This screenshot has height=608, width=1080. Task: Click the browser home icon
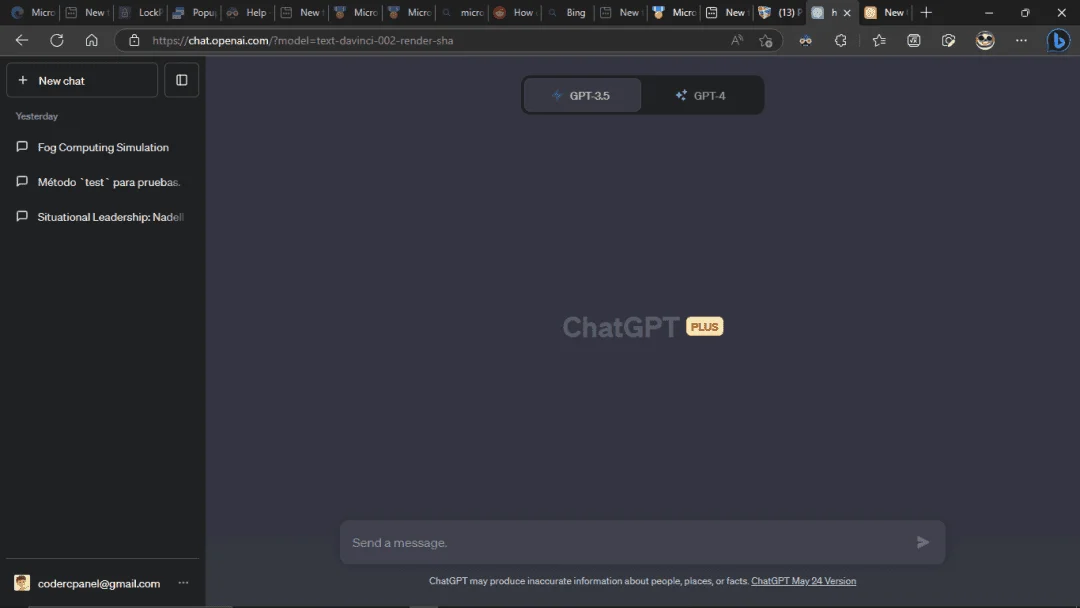(x=92, y=40)
